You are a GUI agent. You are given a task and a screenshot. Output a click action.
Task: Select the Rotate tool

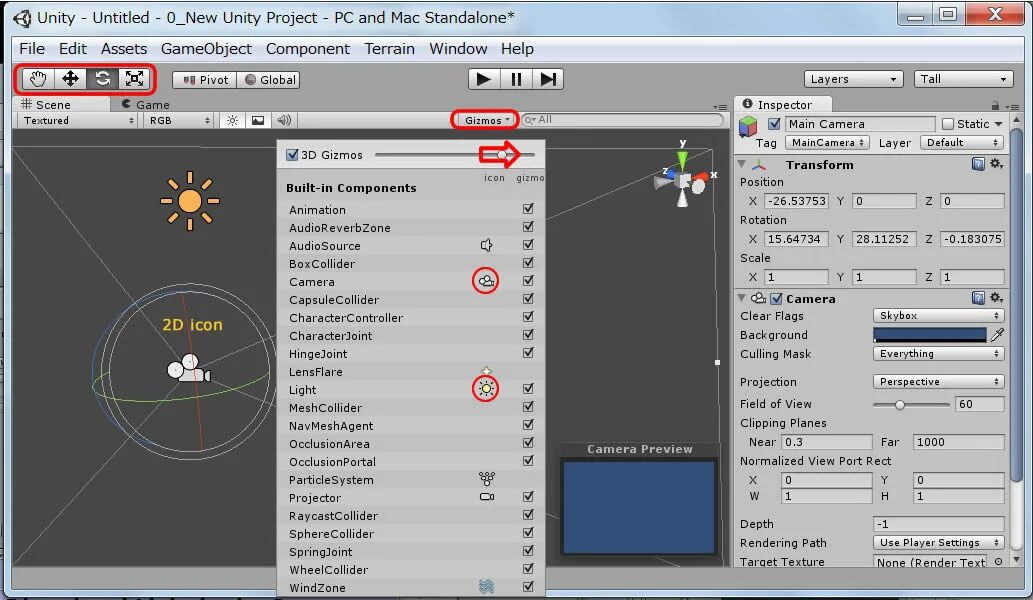102,79
